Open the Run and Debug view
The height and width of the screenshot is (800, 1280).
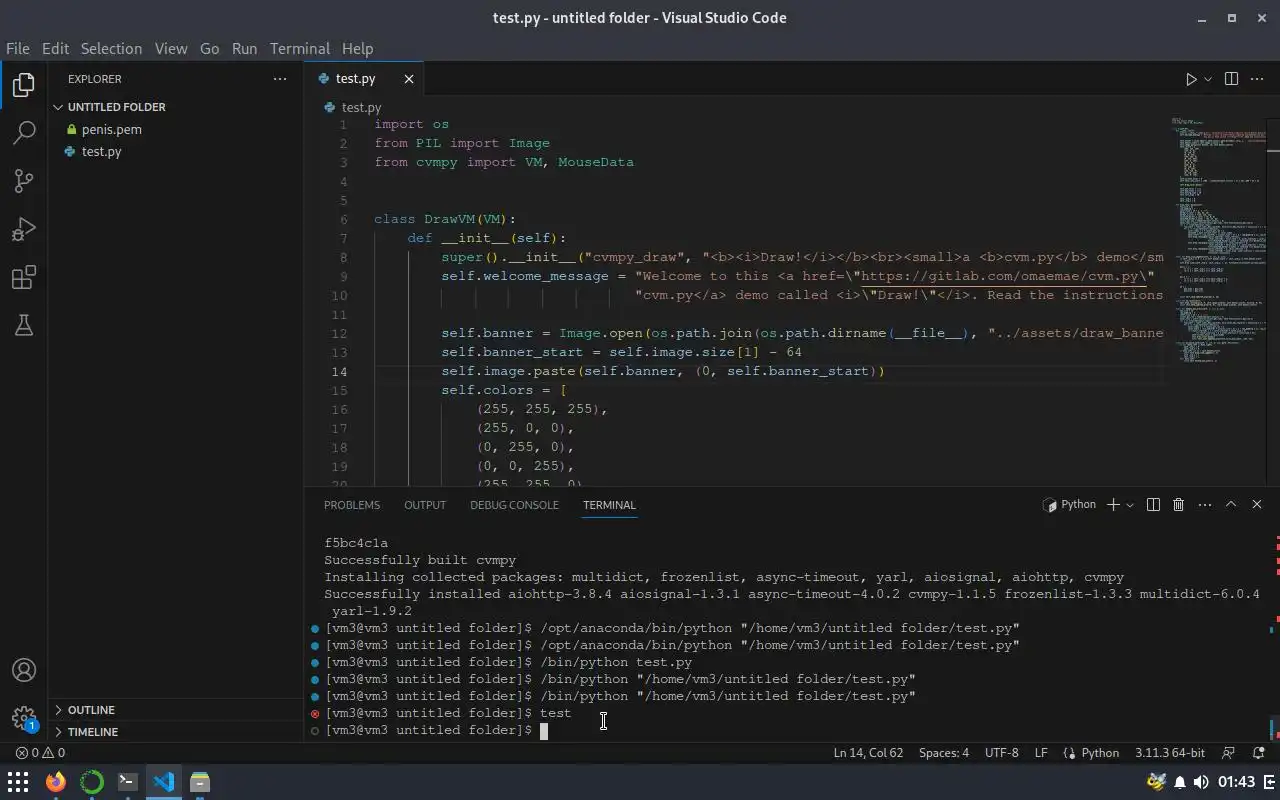[24, 229]
